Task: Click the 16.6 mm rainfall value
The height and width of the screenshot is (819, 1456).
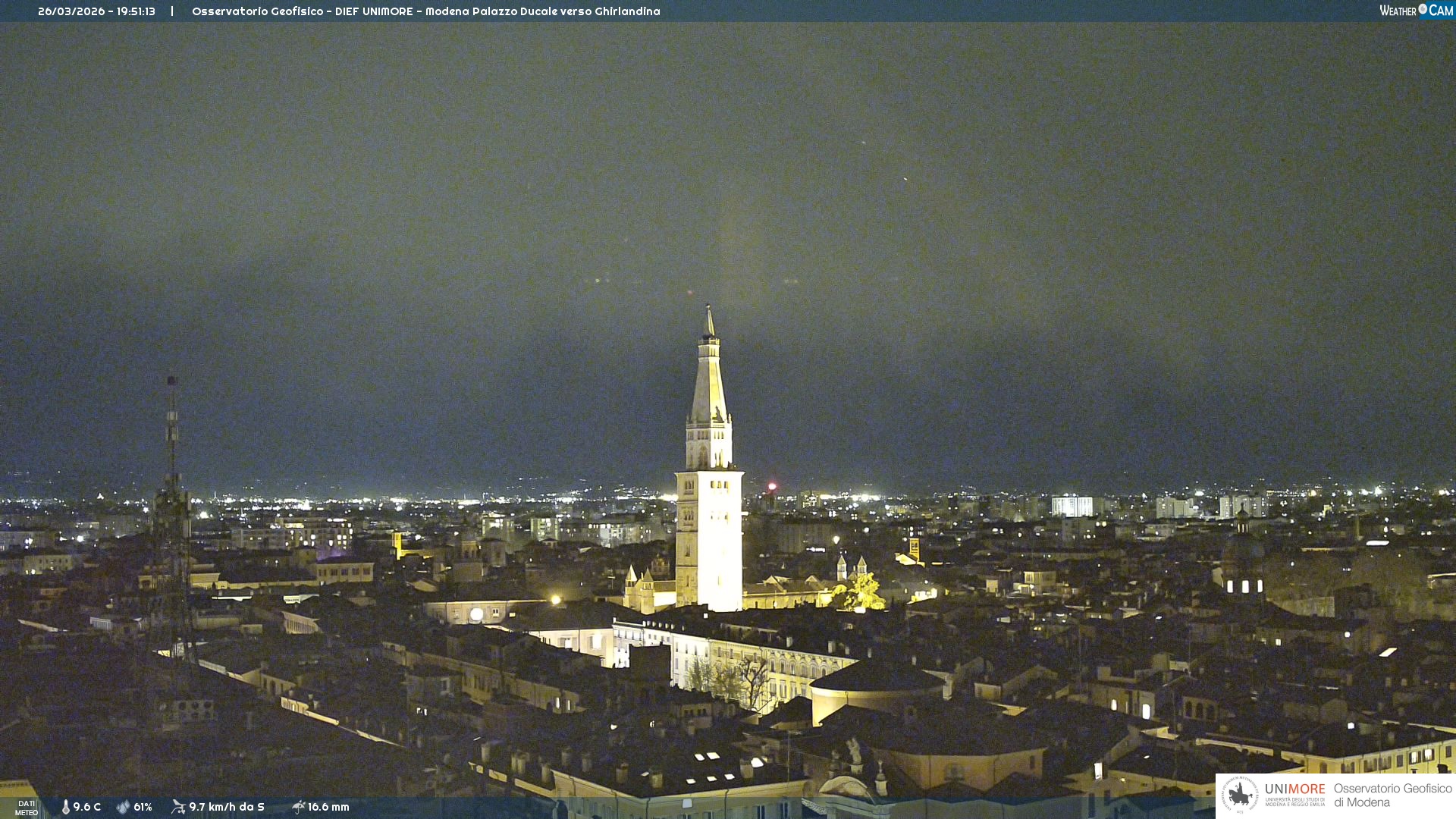Action: coord(328,807)
